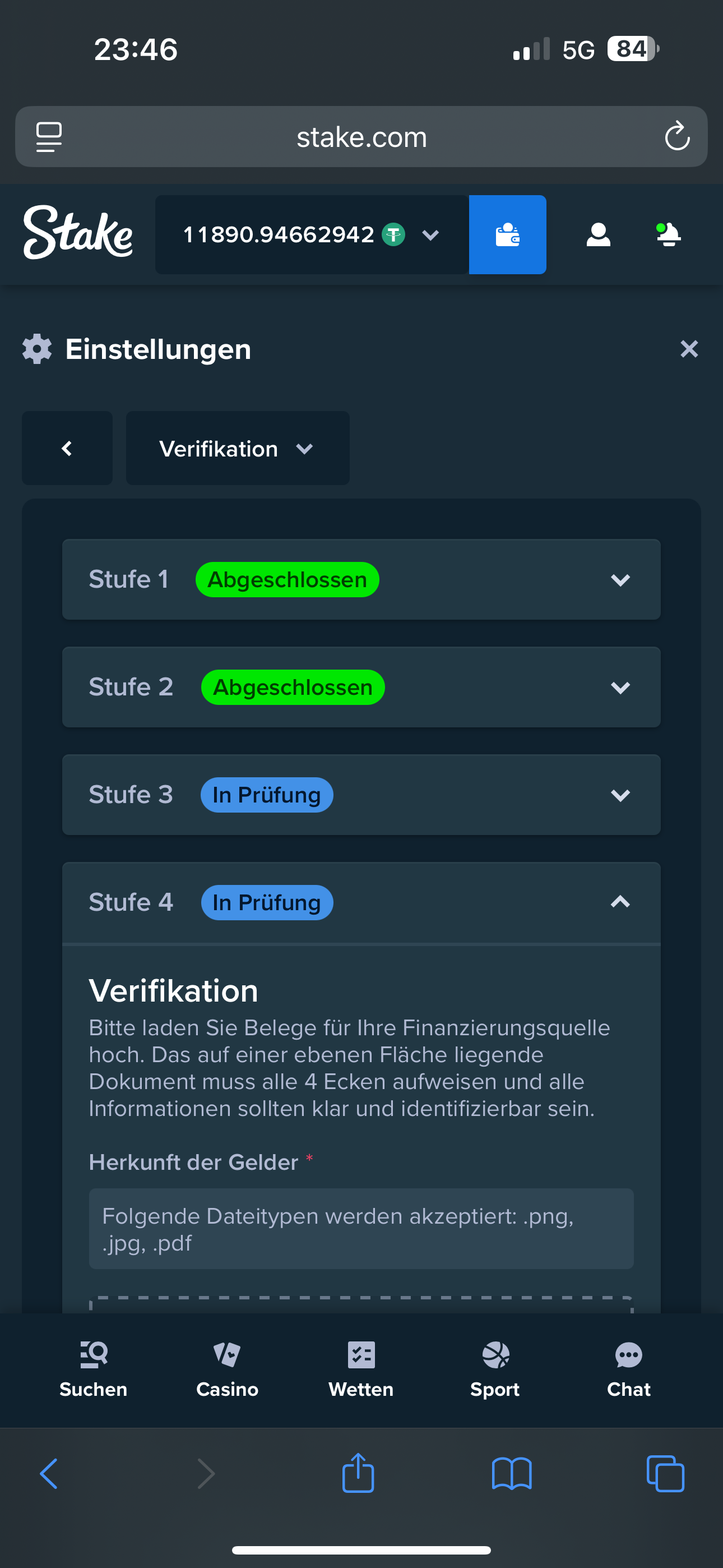Viewport: 723px width, 1568px height.
Task: Go back in settings menu
Action: (x=67, y=449)
